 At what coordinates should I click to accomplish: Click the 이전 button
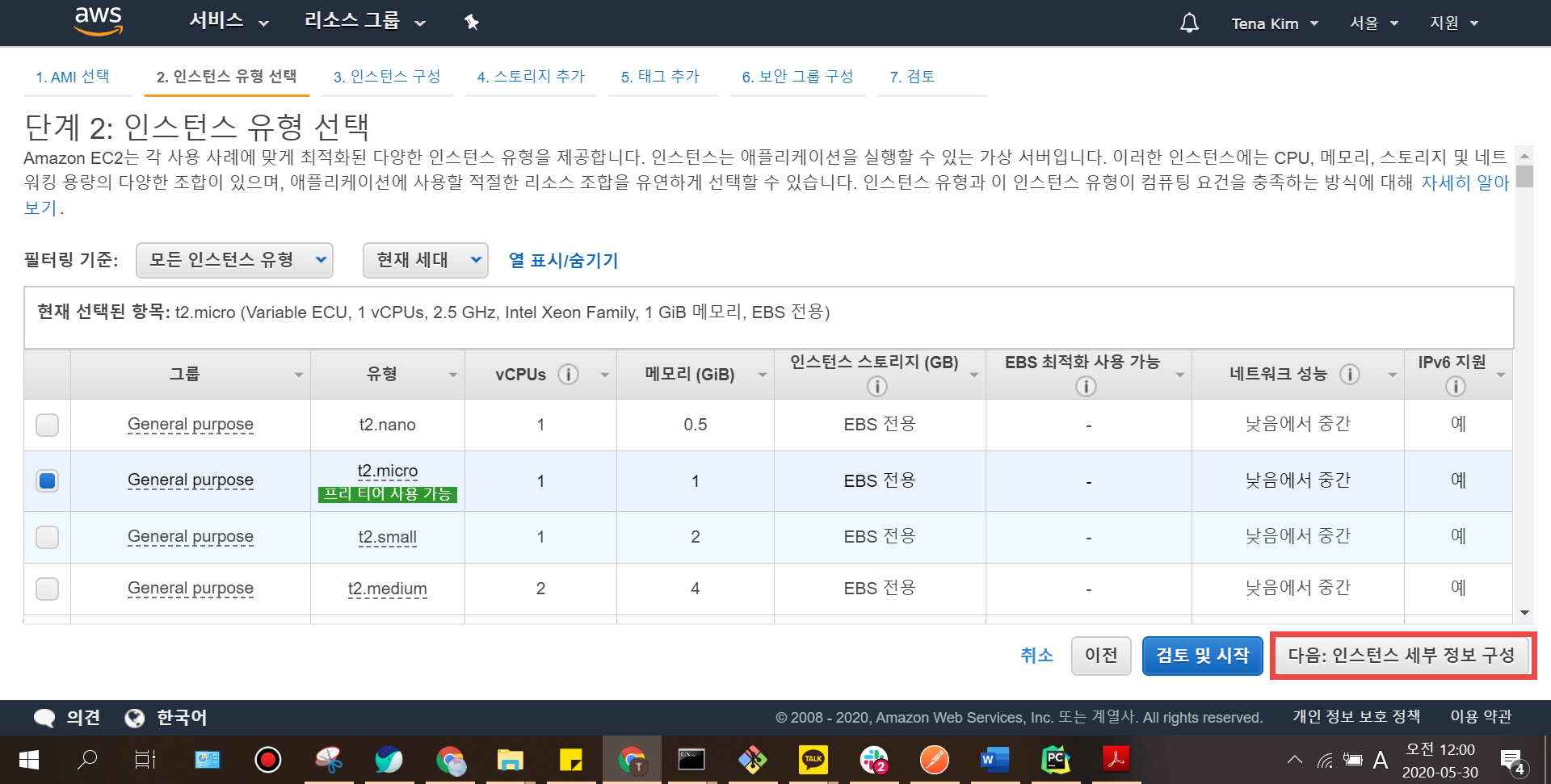click(x=1101, y=656)
